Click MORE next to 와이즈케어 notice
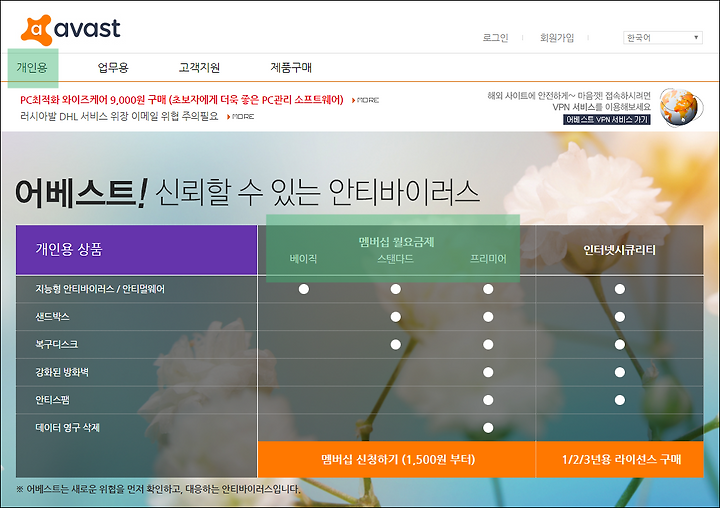This screenshot has height=508, width=720. pyautogui.click(x=366, y=100)
